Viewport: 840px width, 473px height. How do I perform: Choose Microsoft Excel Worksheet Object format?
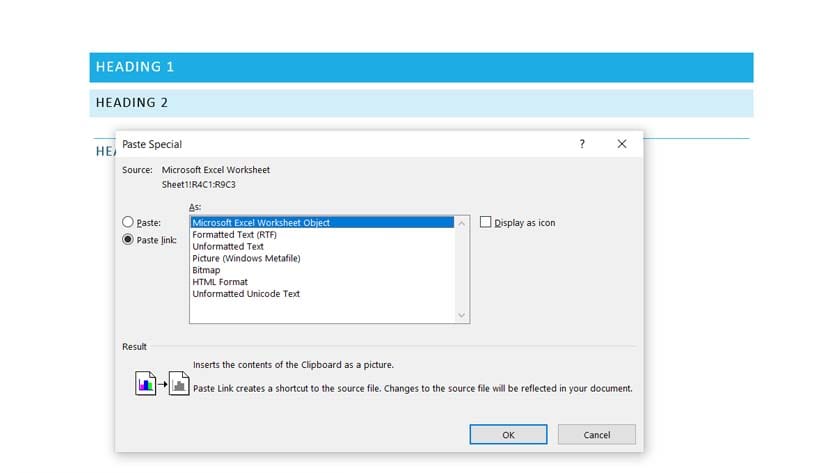322,222
